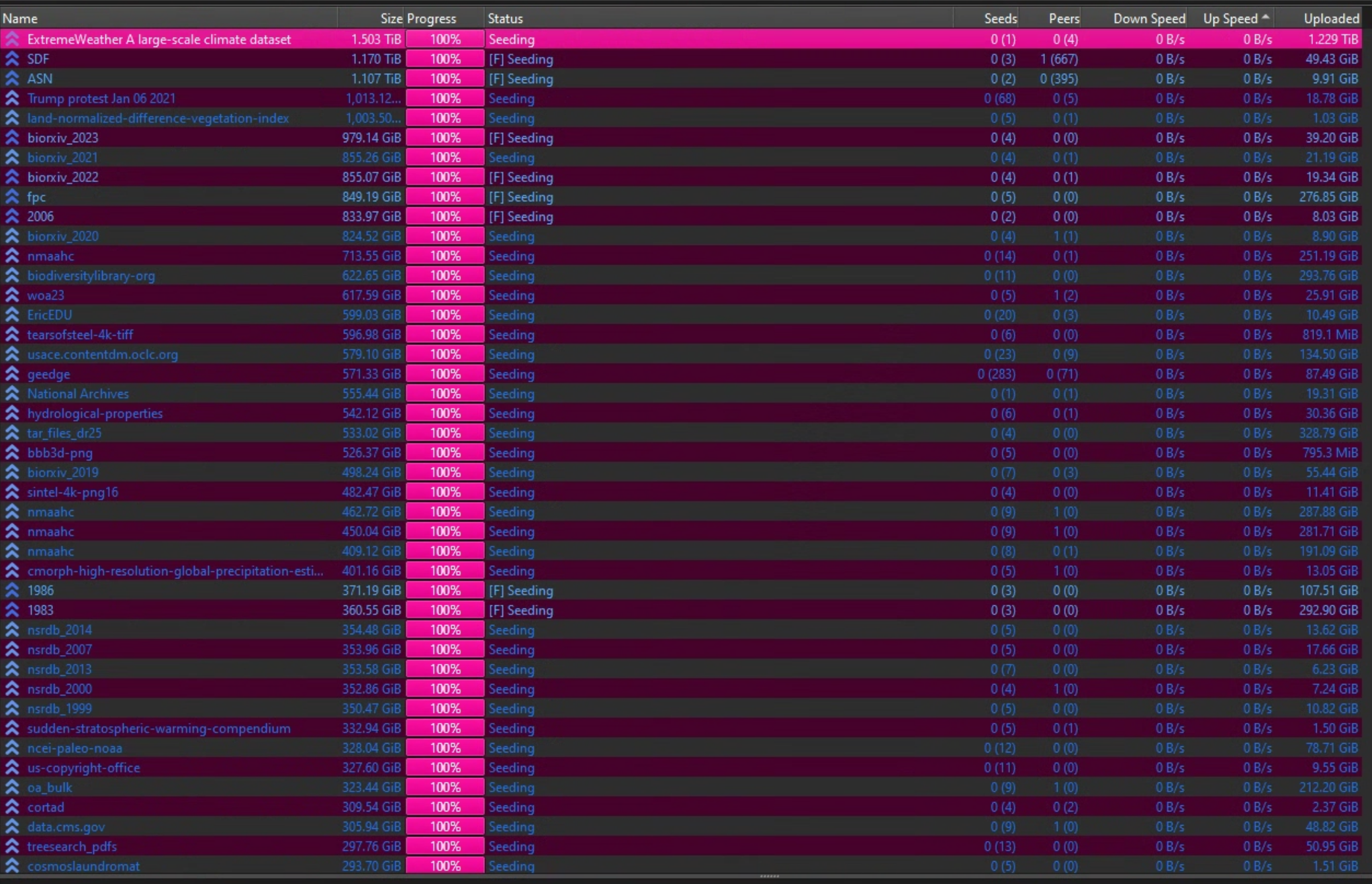Click the resize handle at bottom of list
The width and height of the screenshot is (1372, 884).
[x=769, y=876]
